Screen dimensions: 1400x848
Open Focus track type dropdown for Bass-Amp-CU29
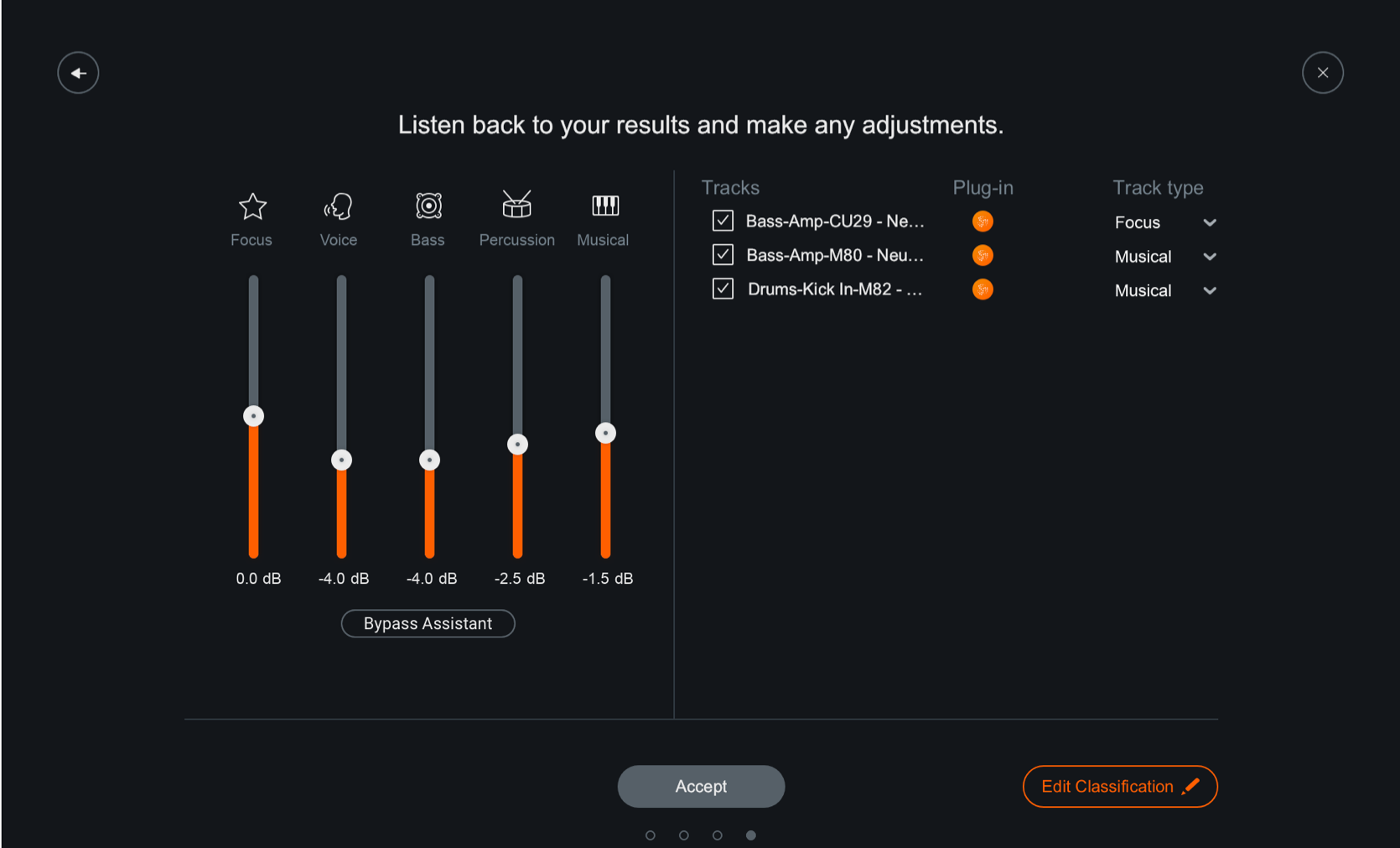pyautogui.click(x=1165, y=222)
